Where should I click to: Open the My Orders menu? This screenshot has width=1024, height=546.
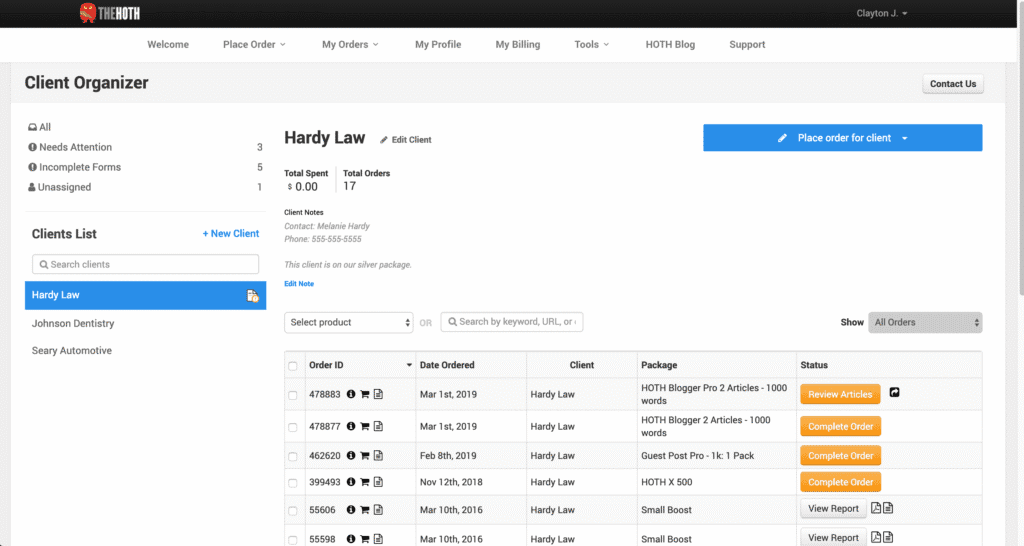click(350, 44)
